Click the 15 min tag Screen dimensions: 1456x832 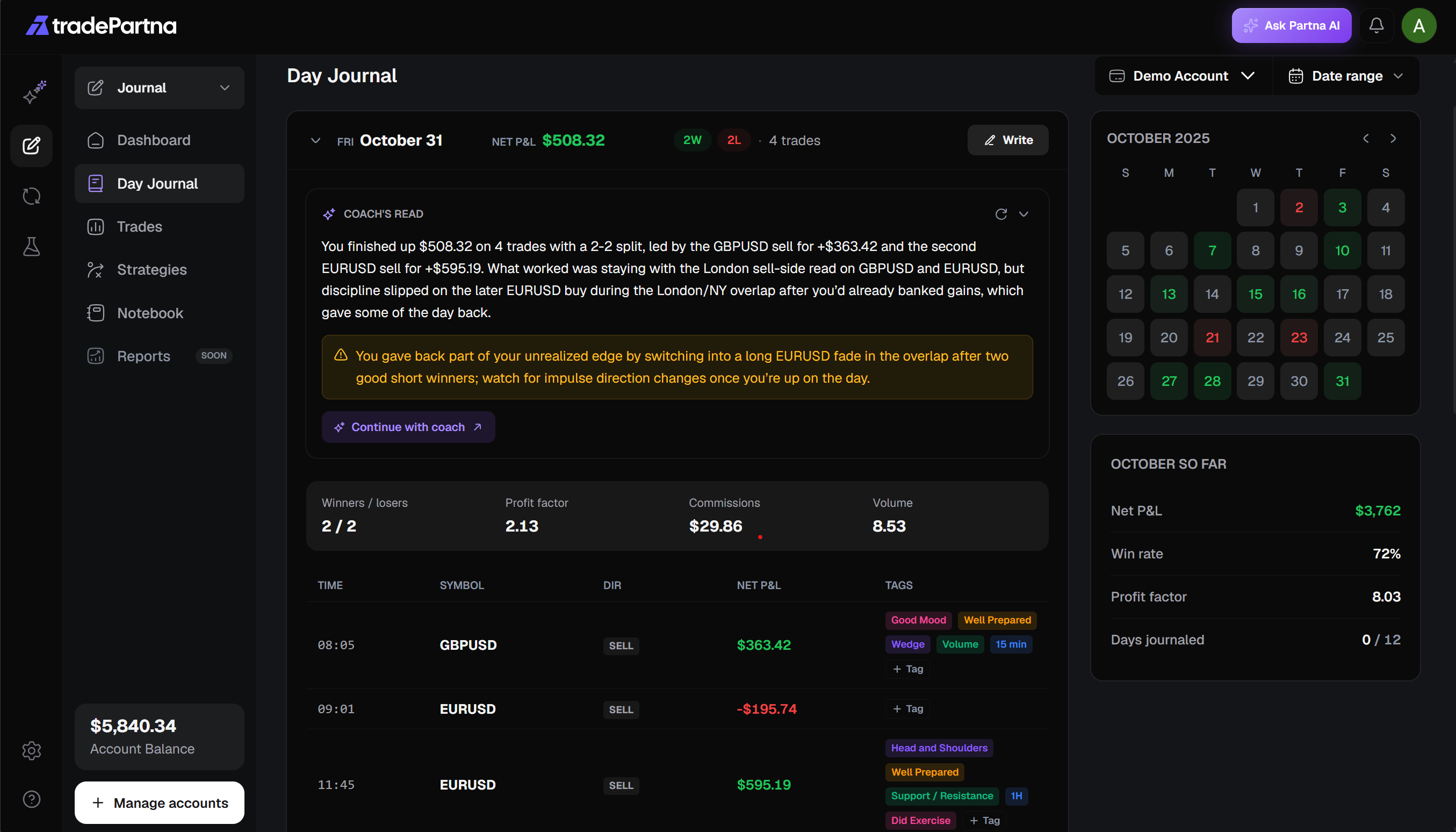pos(1011,644)
